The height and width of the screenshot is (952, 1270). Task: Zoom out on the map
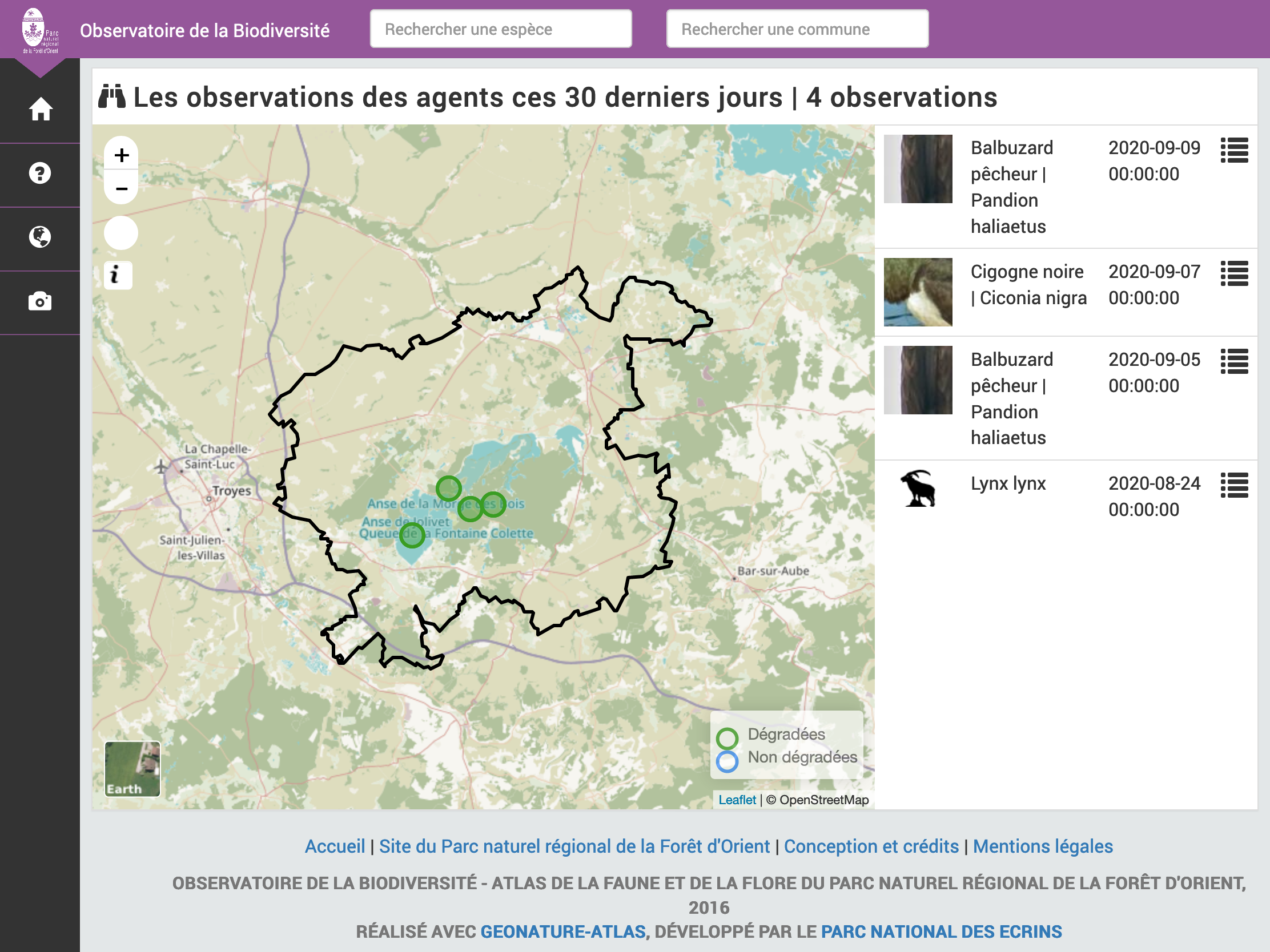tap(121, 188)
